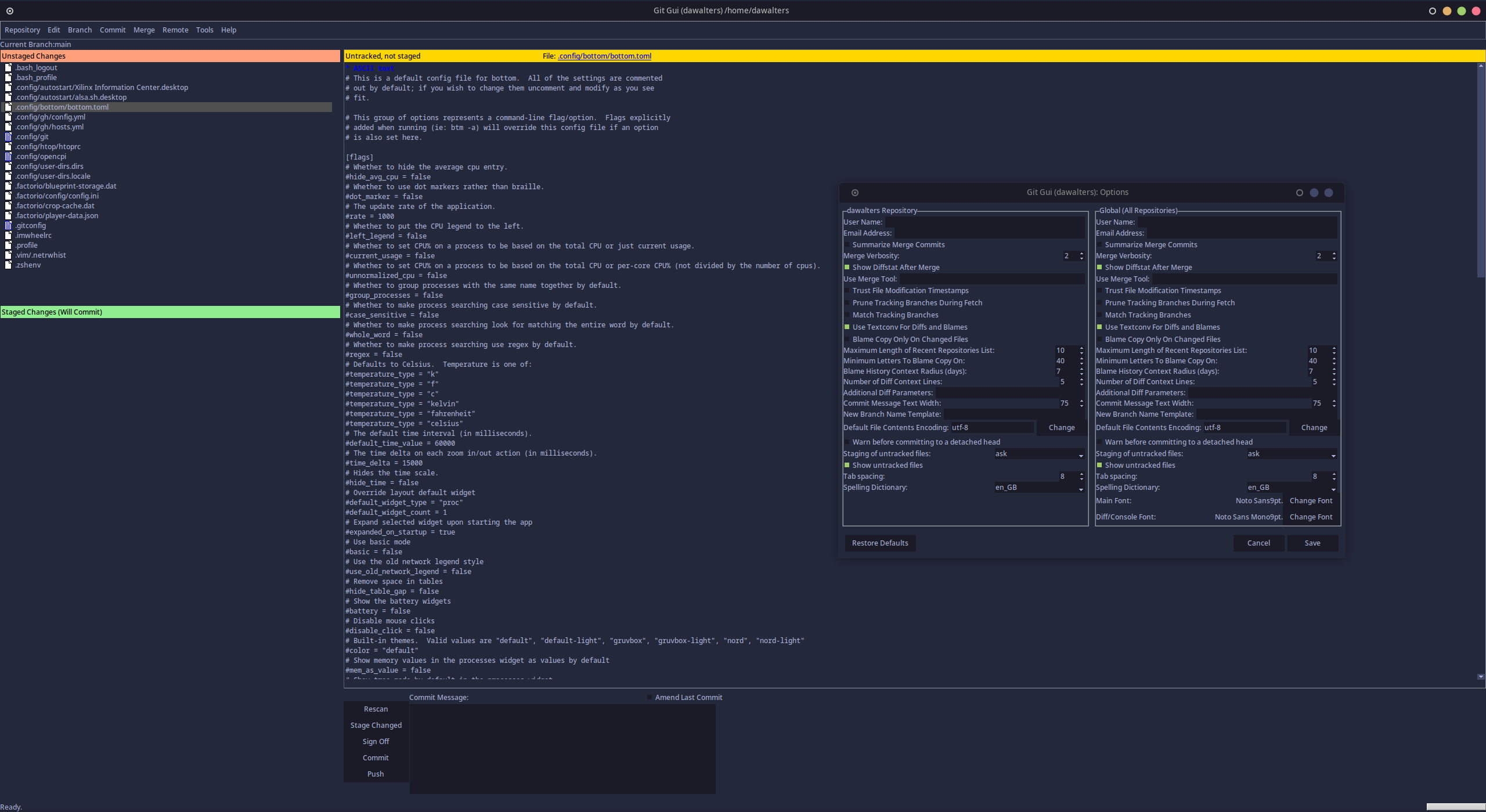
Task: Click the file icon beside .config/htop/htoprc
Action: tap(8, 147)
